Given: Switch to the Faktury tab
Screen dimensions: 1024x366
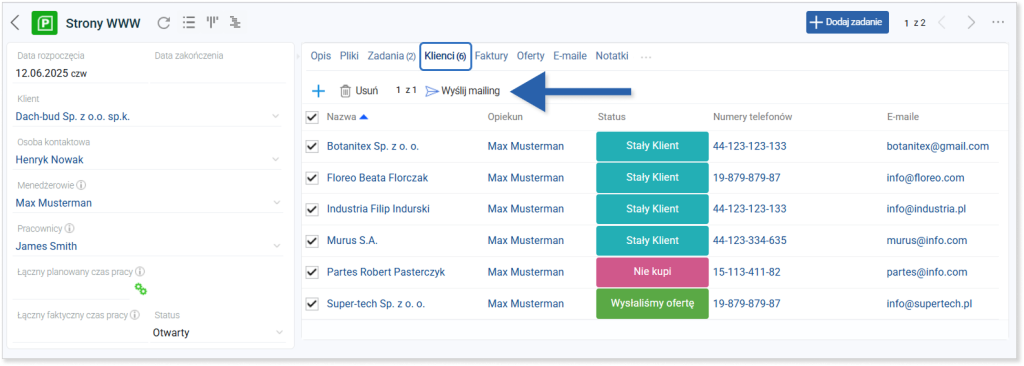Looking at the screenshot, I should click(491, 56).
